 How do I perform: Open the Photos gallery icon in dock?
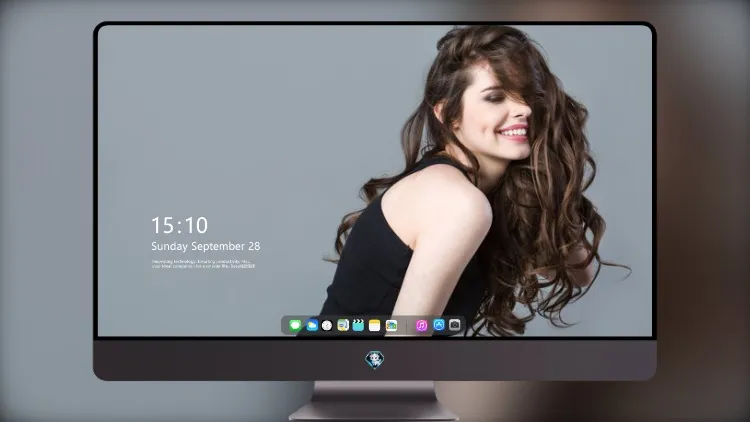coord(391,325)
